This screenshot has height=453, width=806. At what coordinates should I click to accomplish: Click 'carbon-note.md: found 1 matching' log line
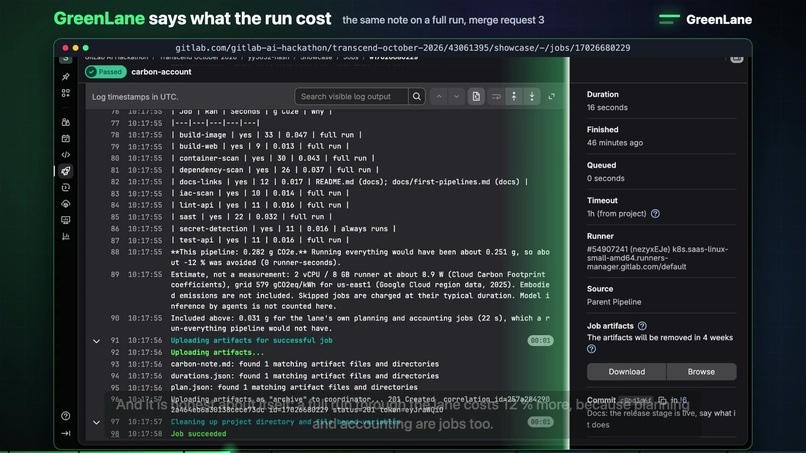tap(305, 364)
